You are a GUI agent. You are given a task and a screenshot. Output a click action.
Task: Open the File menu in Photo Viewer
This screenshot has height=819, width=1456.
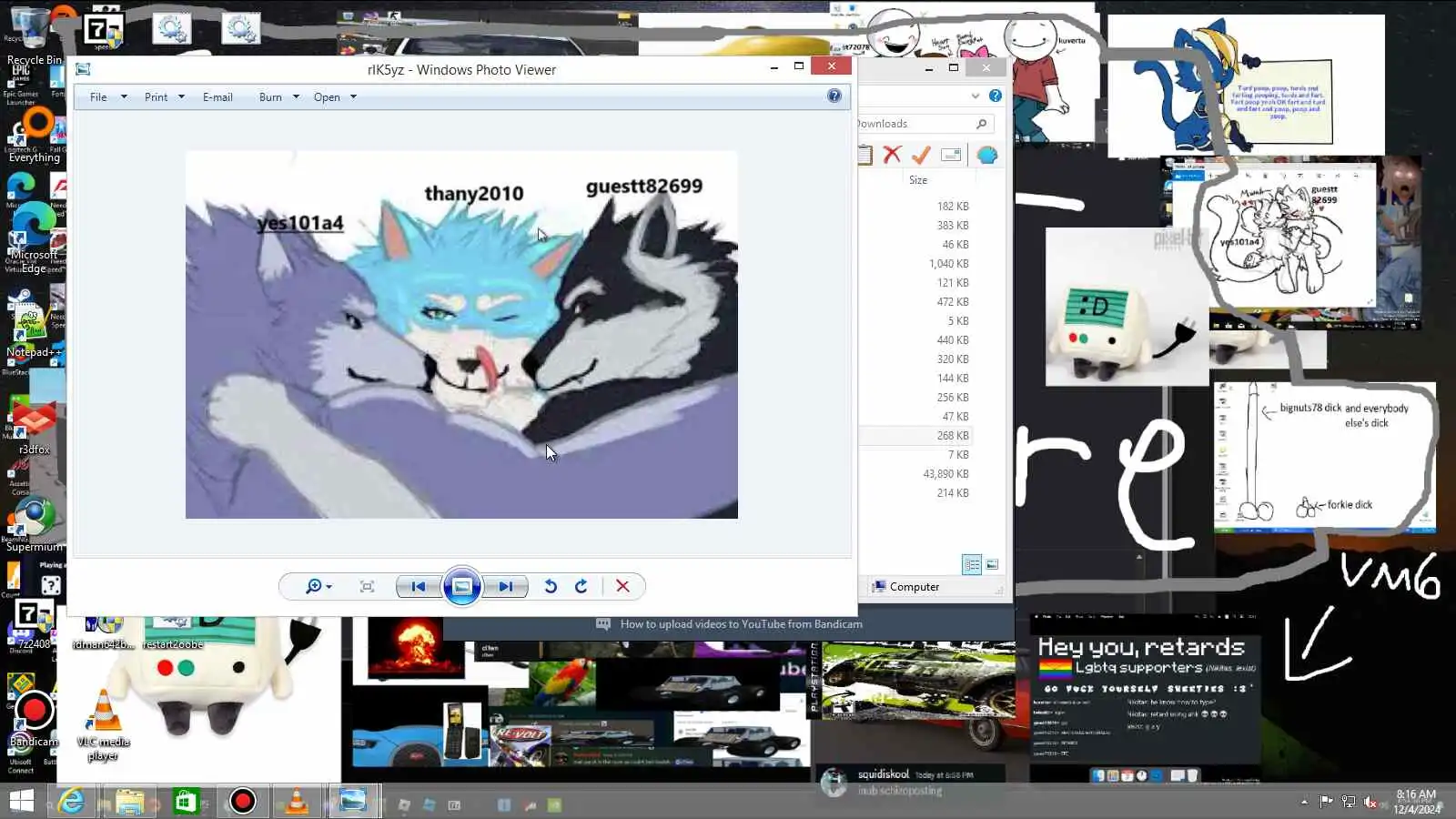[x=98, y=97]
